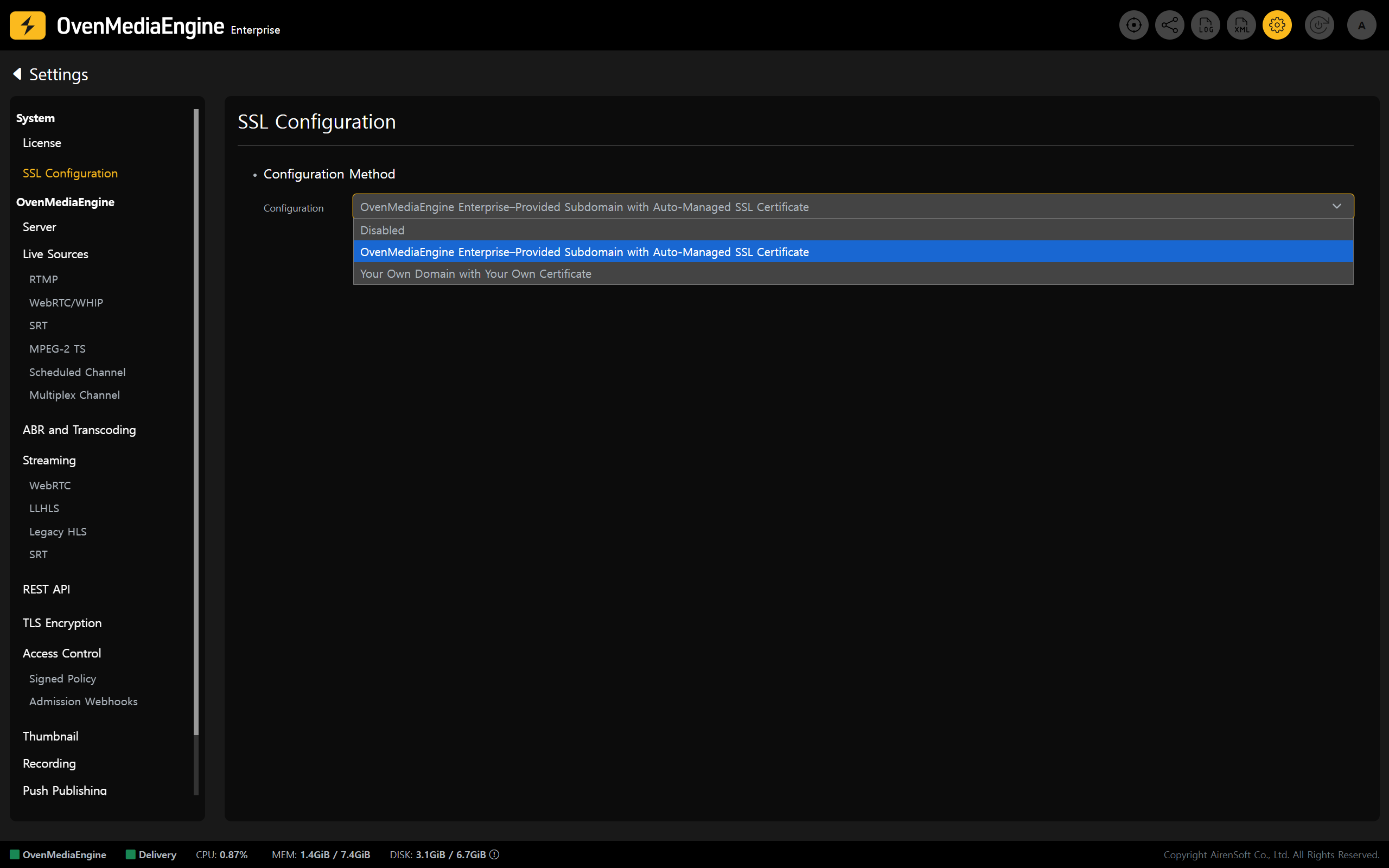Select Enterprise-Provided Subdomain highlighted option
This screenshot has height=868, width=1389.
[584, 252]
